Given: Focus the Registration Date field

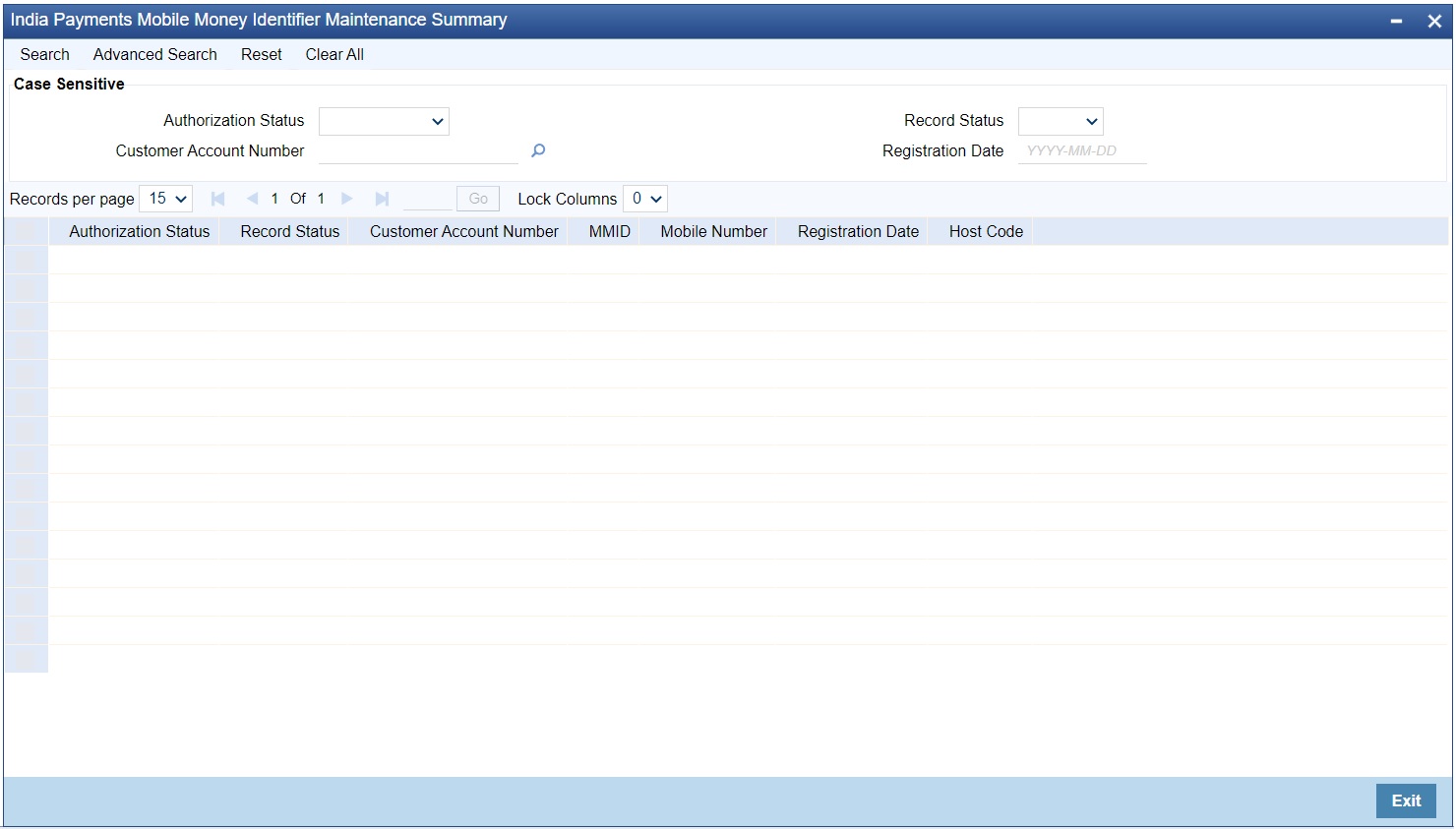Looking at the screenshot, I should pos(1082,150).
